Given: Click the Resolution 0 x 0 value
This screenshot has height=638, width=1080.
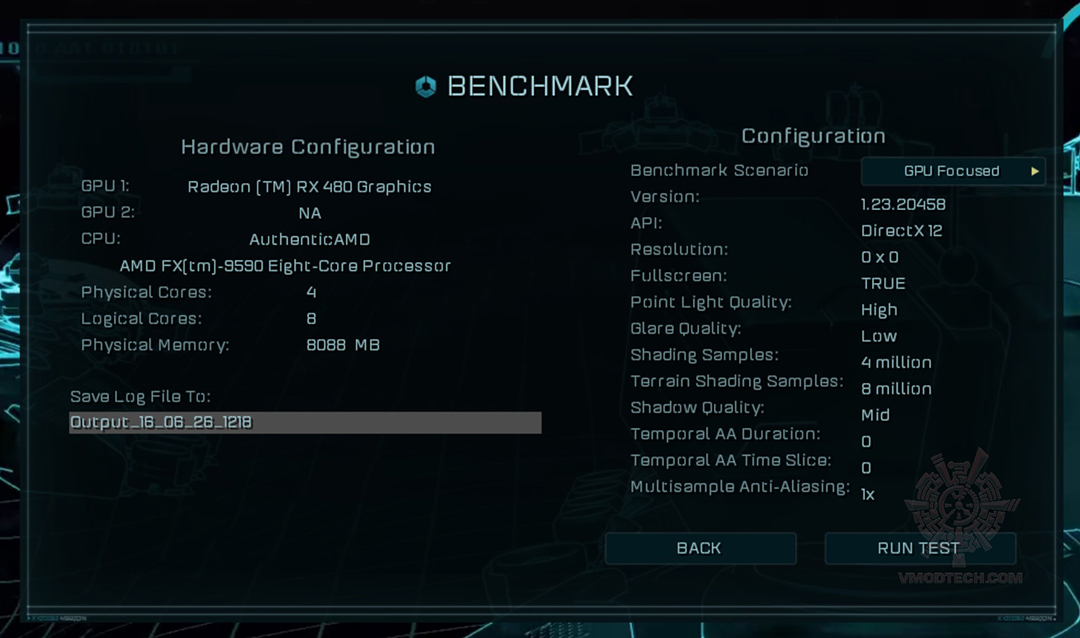Looking at the screenshot, I should point(880,257).
